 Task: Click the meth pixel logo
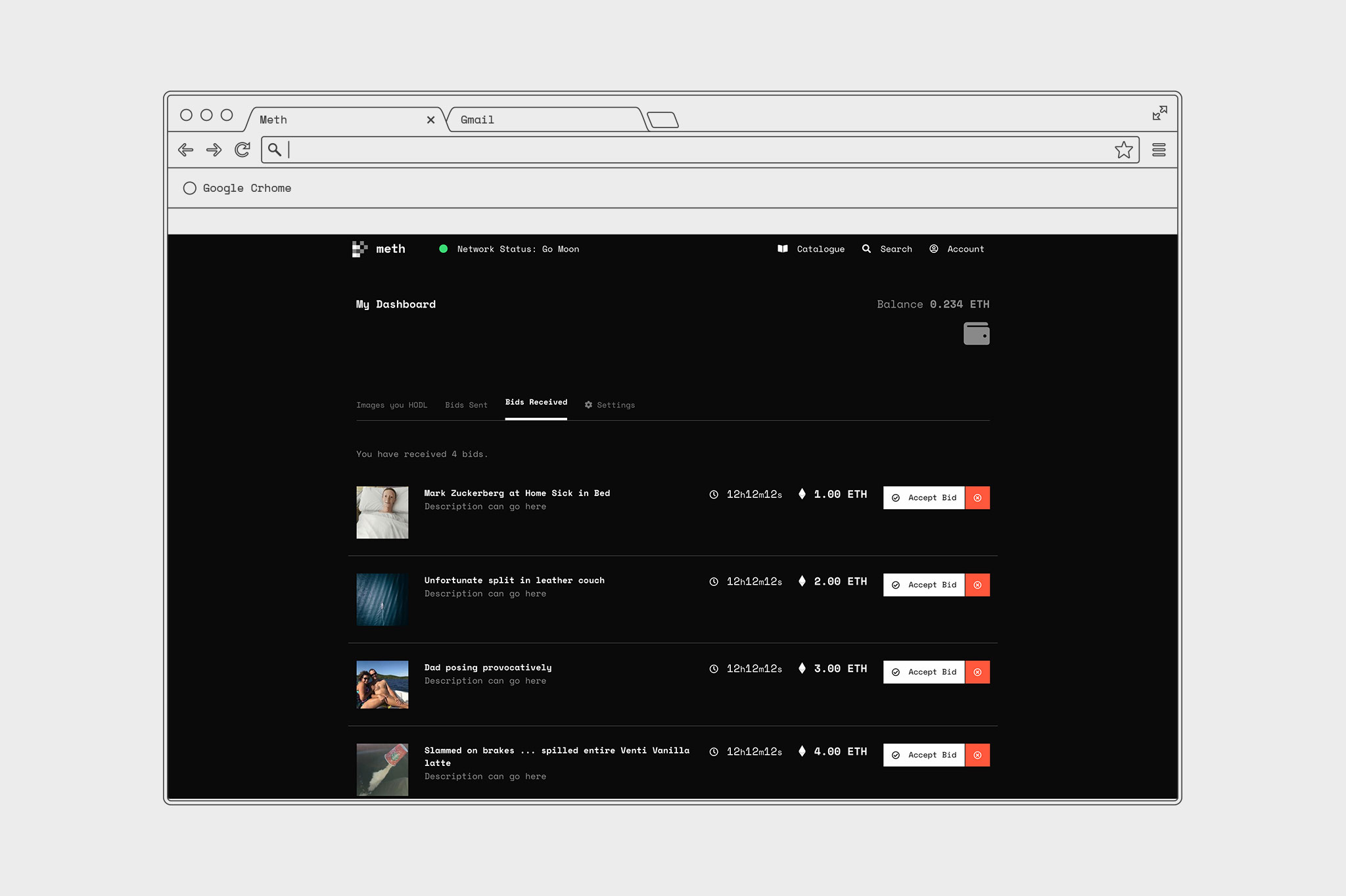coord(360,249)
